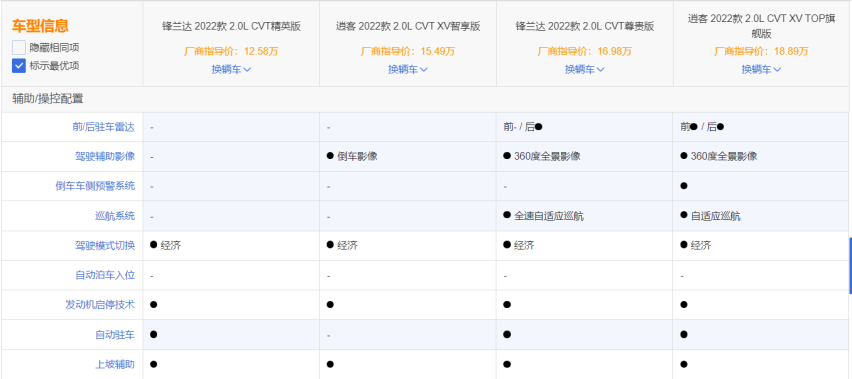Open the 锋兰达 2022款 2.0L CVT精英版 title

tap(231, 26)
